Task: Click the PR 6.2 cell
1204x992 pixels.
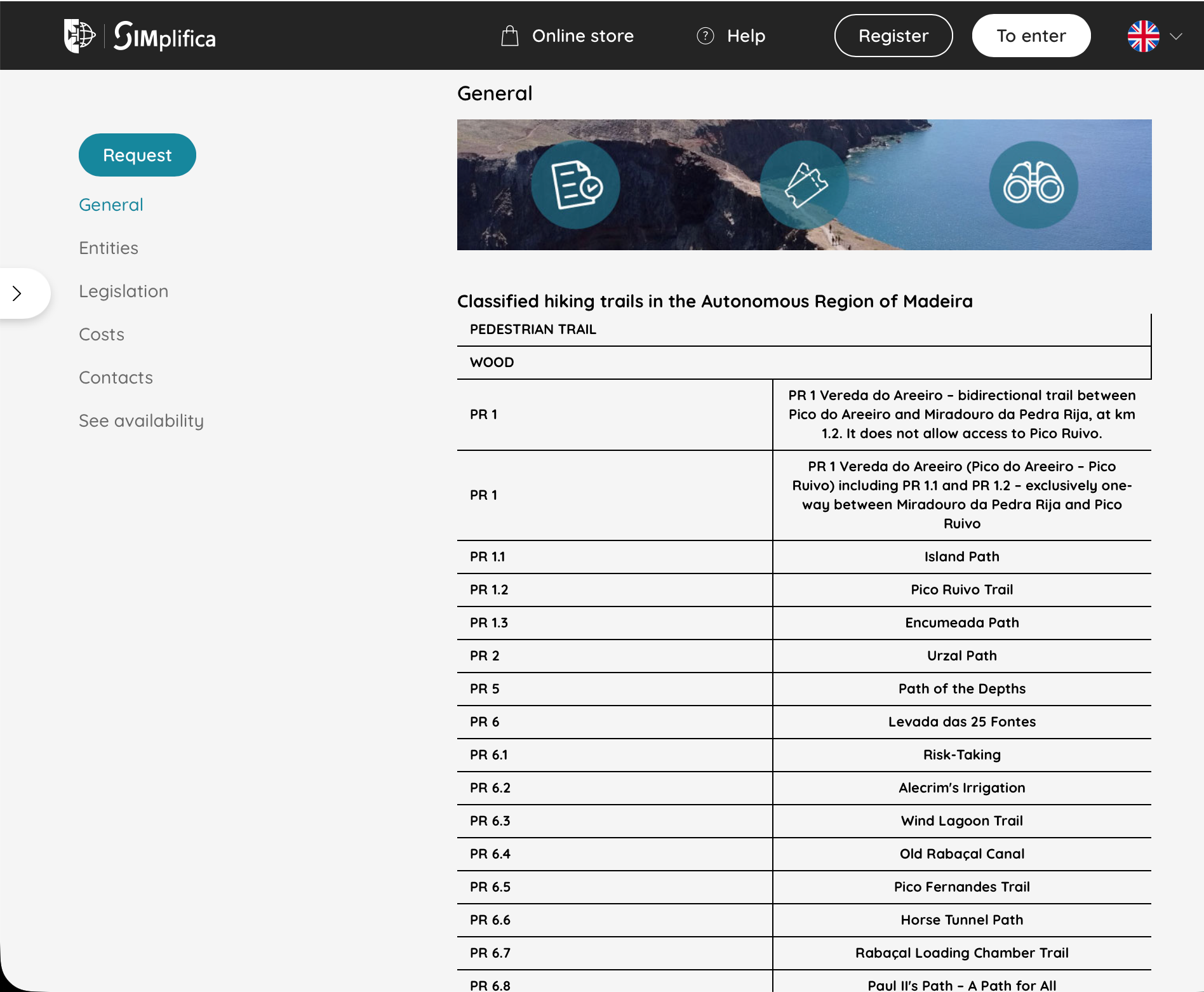Action: (615, 788)
